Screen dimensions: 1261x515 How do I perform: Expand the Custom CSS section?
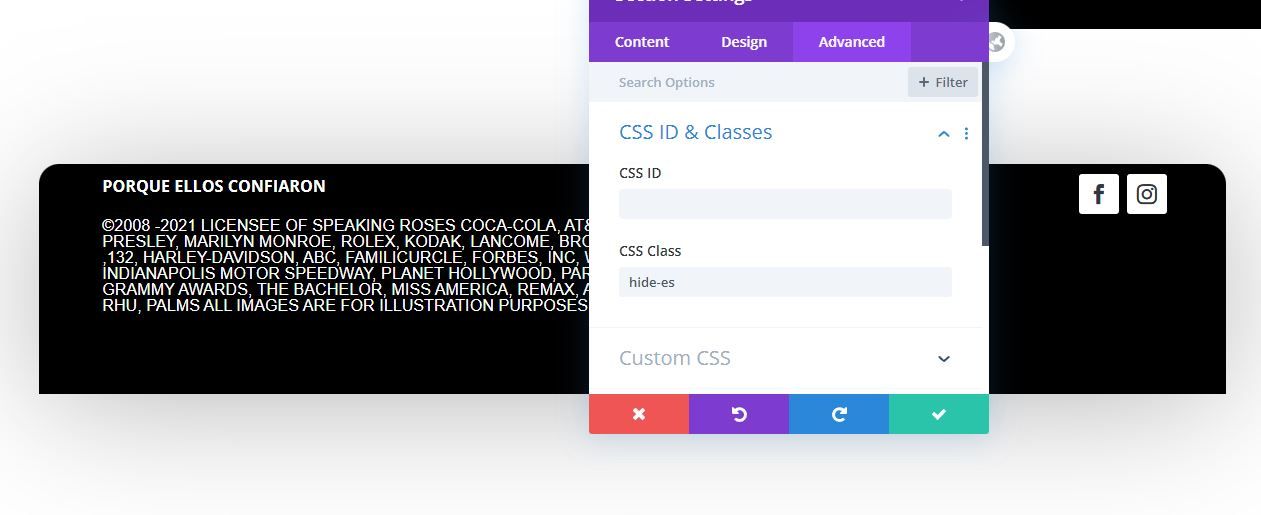coord(785,358)
